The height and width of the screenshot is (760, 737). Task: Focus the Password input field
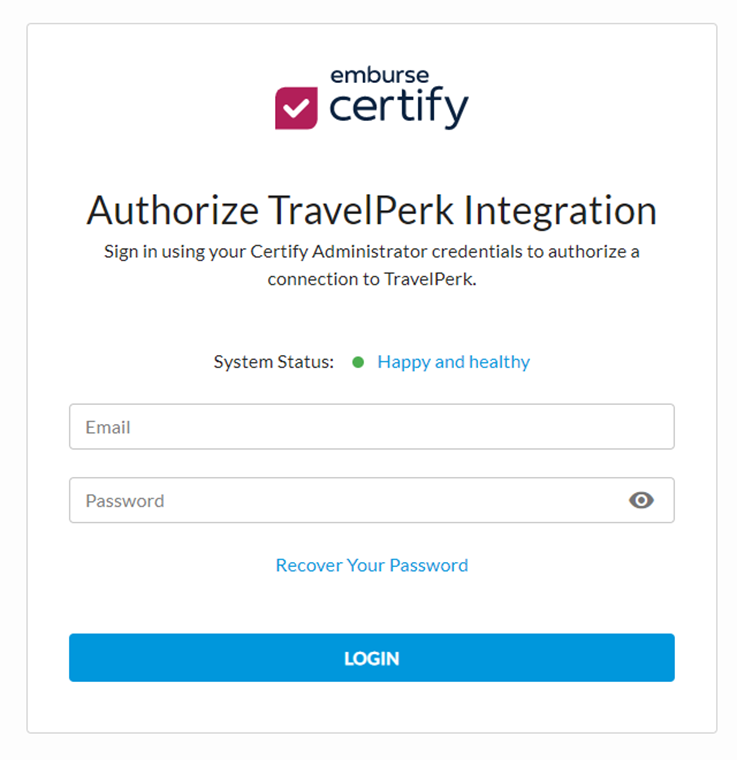pyautogui.click(x=340, y=500)
